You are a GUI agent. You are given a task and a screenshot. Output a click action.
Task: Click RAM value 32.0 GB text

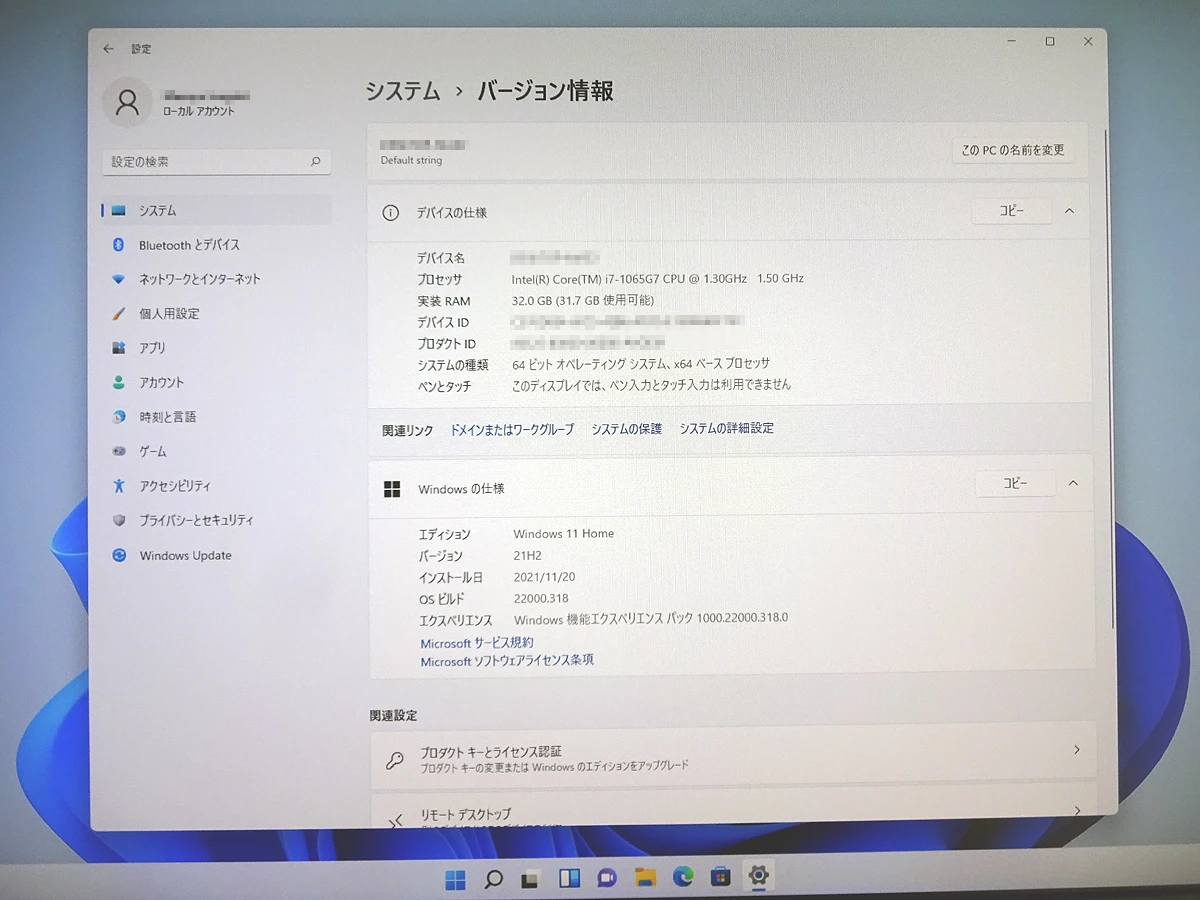[x=583, y=300]
